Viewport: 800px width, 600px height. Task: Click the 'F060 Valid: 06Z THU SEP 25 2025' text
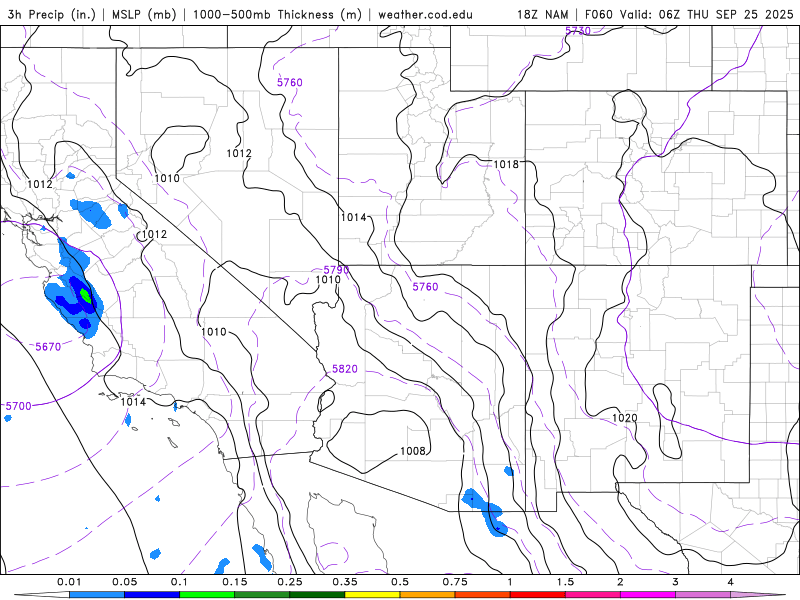689,14
